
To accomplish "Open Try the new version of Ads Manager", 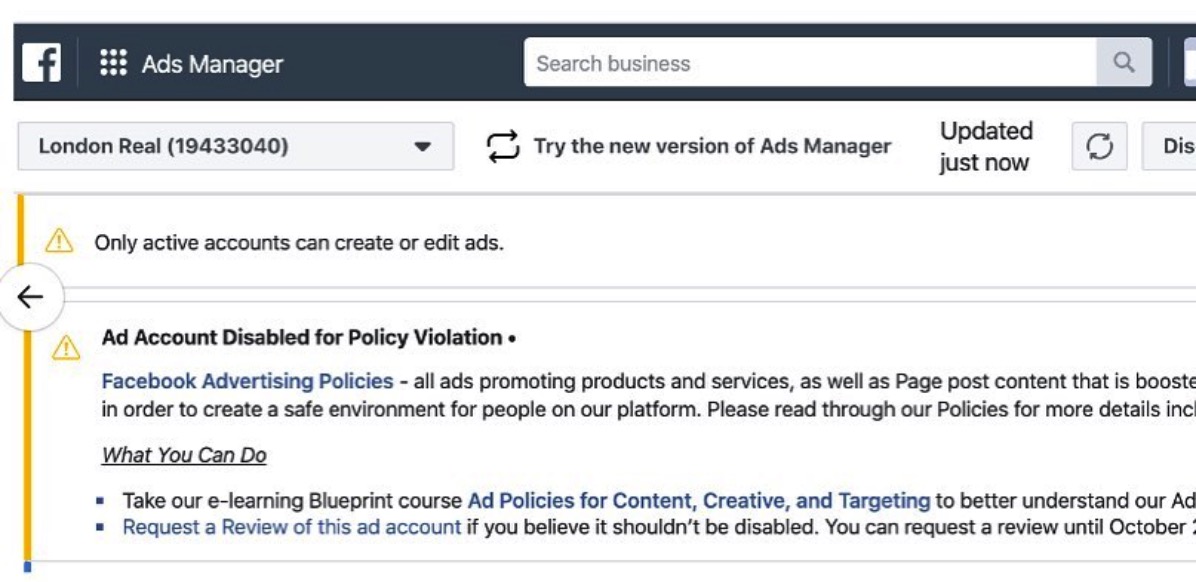I will 712,146.
